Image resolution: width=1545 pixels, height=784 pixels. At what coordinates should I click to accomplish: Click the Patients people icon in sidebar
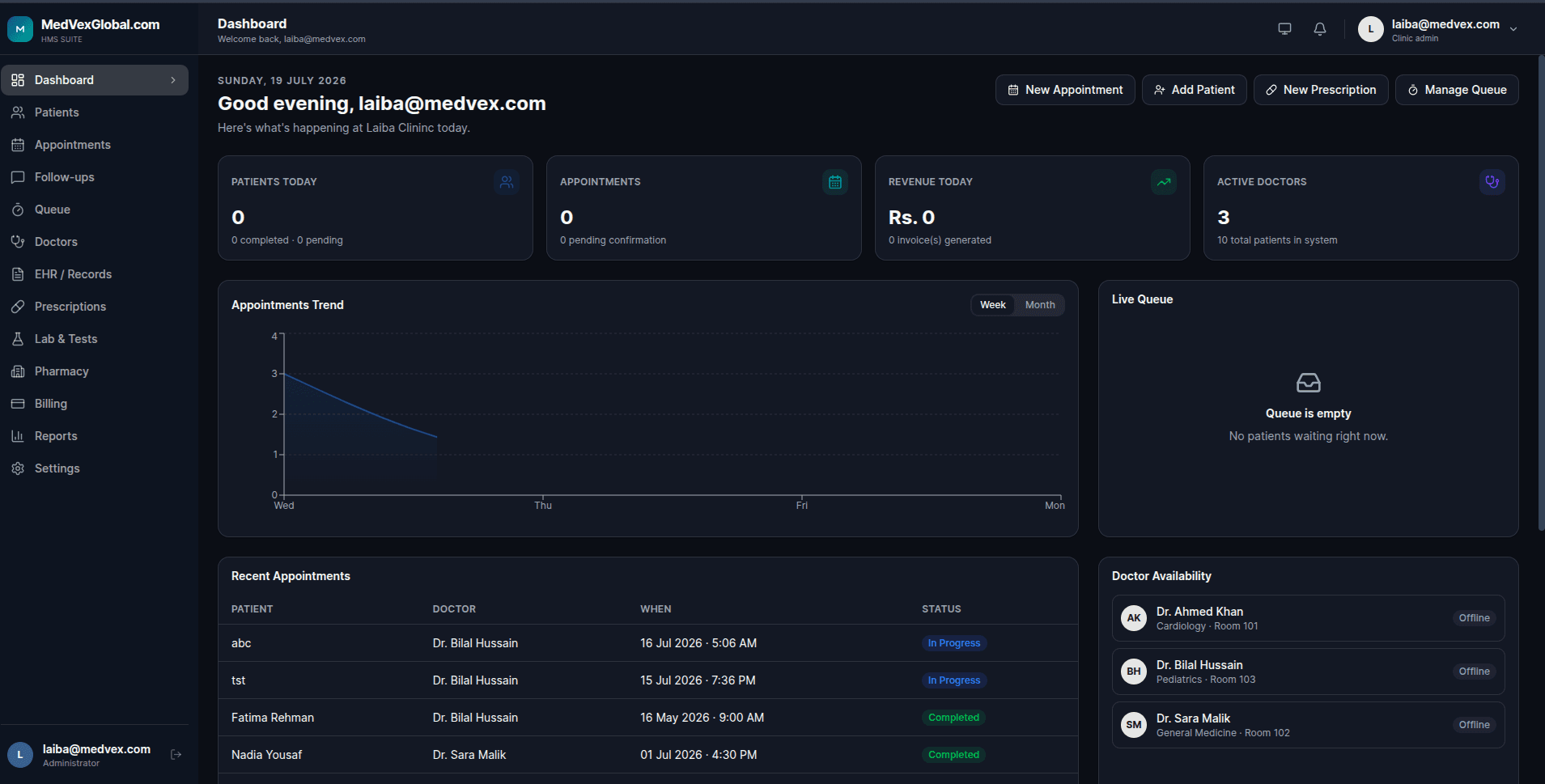[x=18, y=112]
